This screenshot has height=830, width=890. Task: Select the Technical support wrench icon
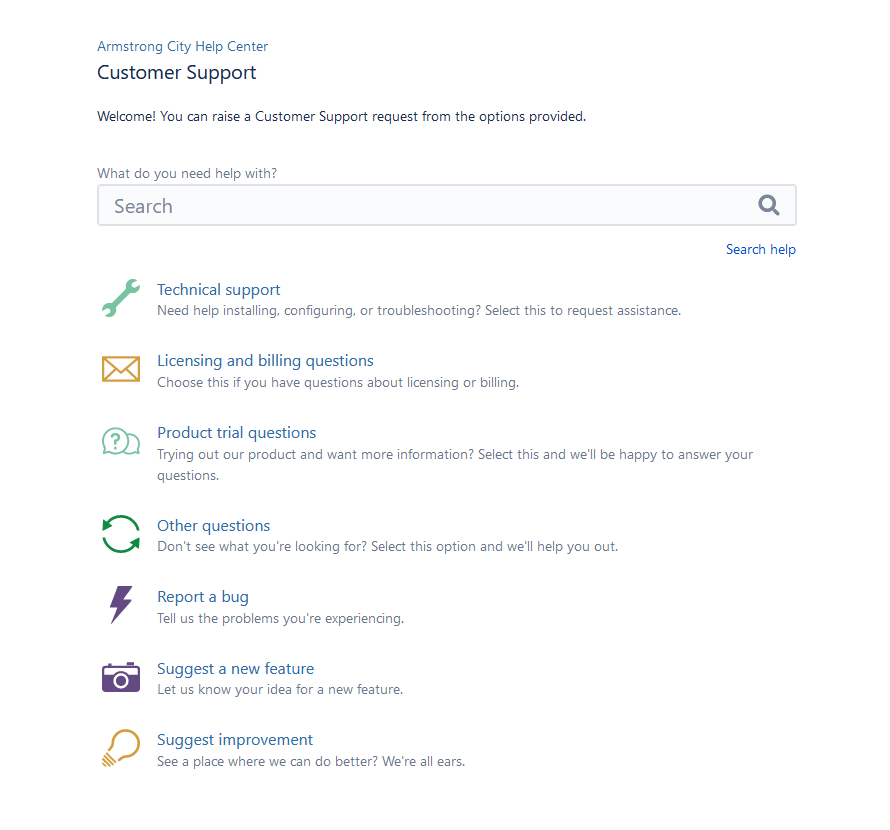coord(120,297)
